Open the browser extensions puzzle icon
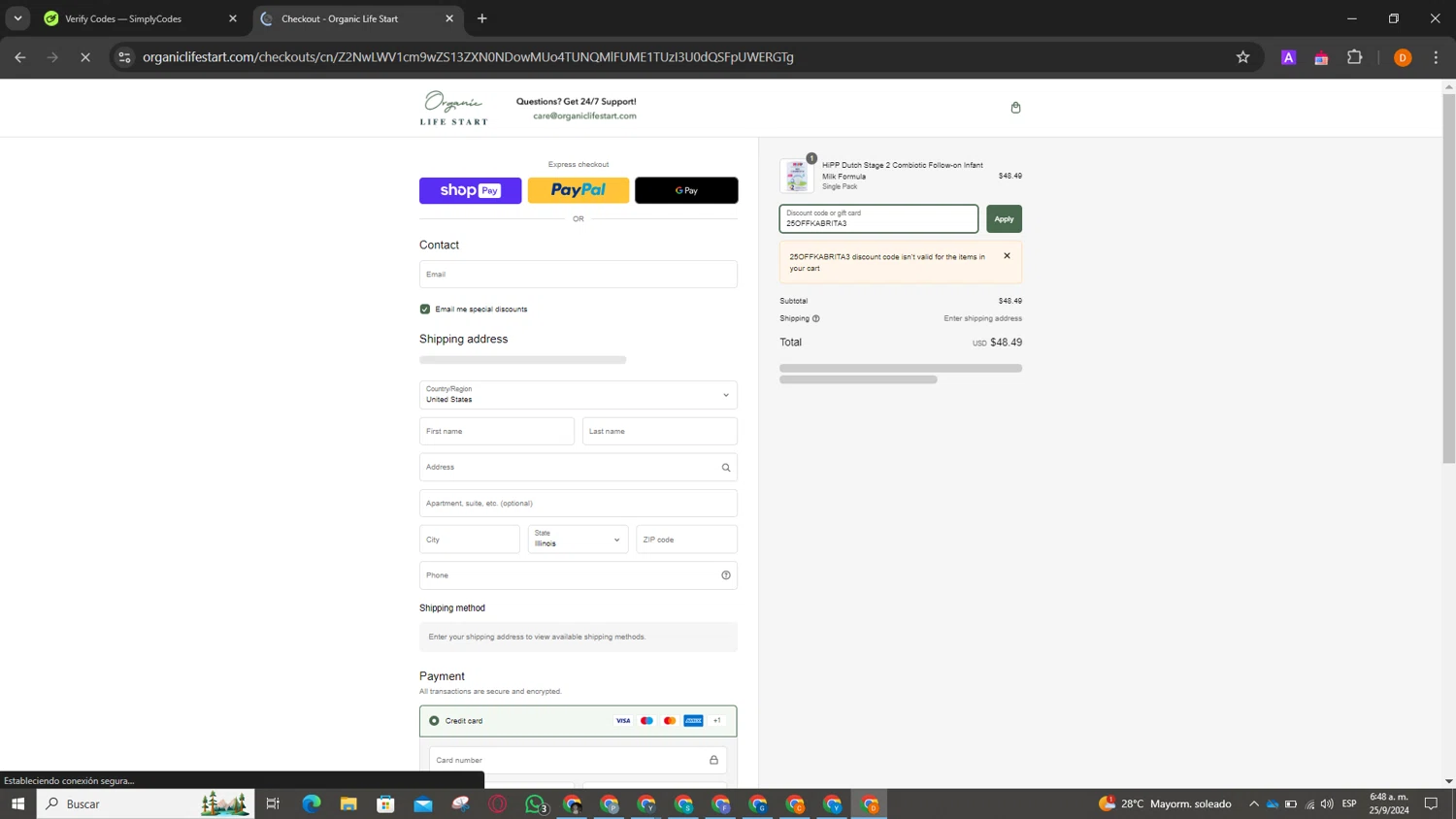The image size is (1456, 819). click(1354, 57)
